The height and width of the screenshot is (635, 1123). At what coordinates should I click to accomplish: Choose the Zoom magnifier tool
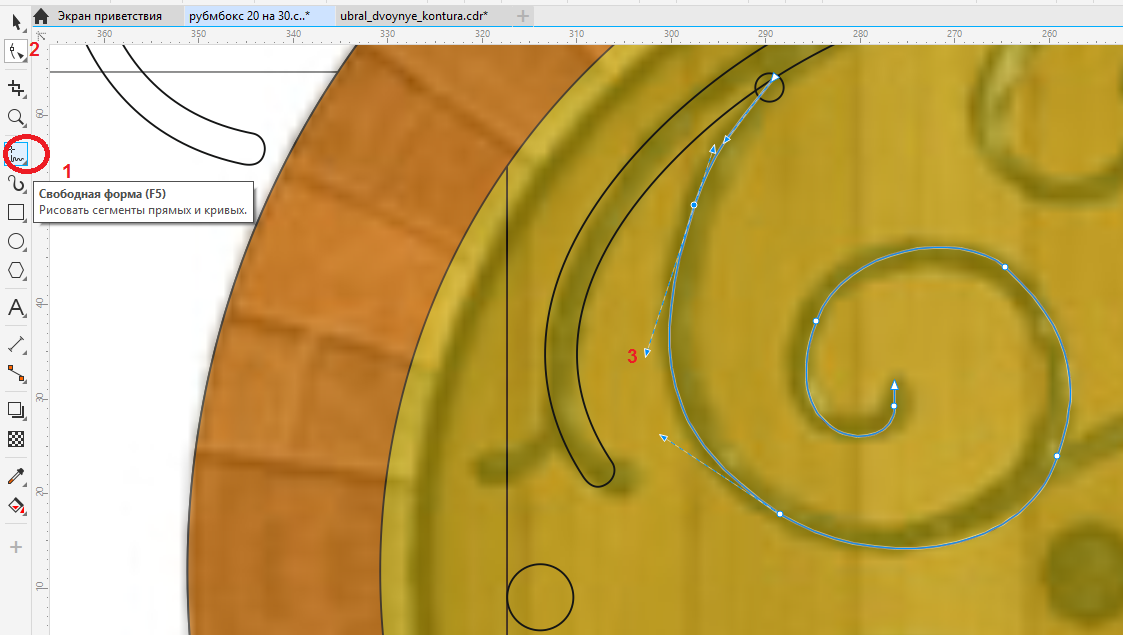coord(16,117)
